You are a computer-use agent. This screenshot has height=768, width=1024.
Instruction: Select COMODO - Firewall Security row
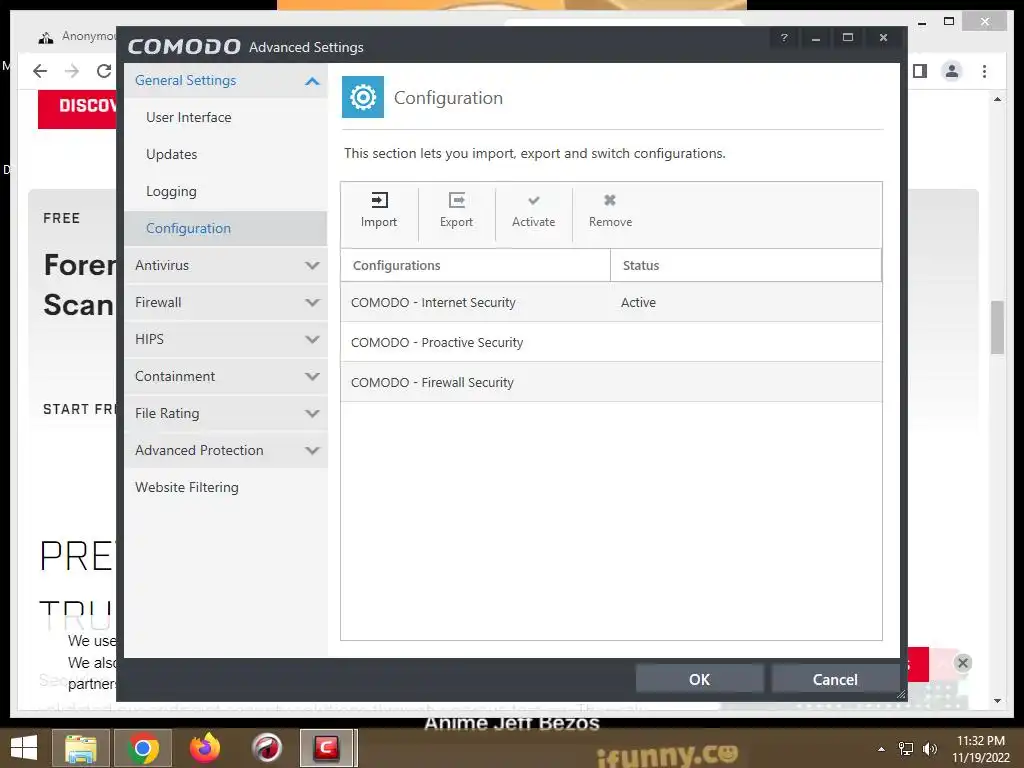[611, 382]
